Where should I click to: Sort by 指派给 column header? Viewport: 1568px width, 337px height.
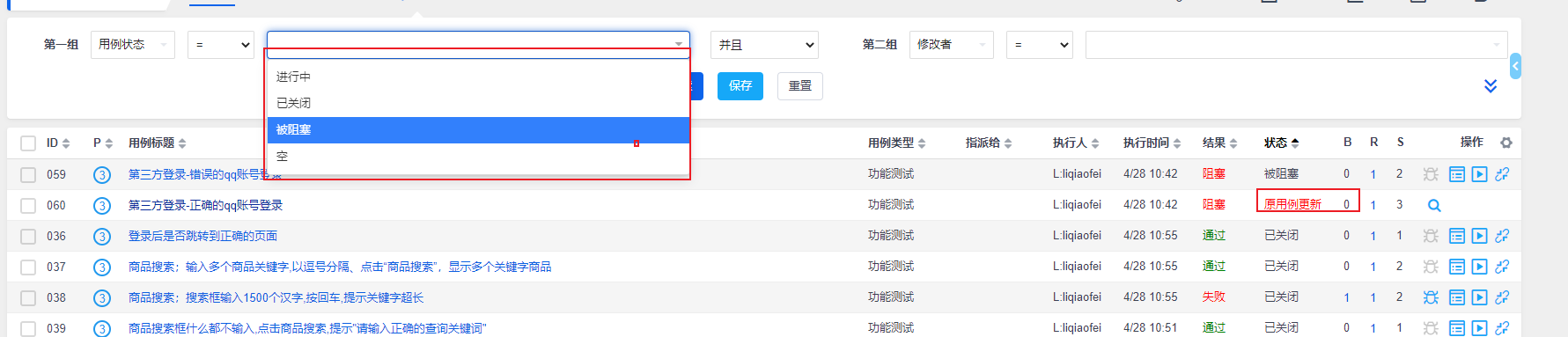click(x=989, y=143)
